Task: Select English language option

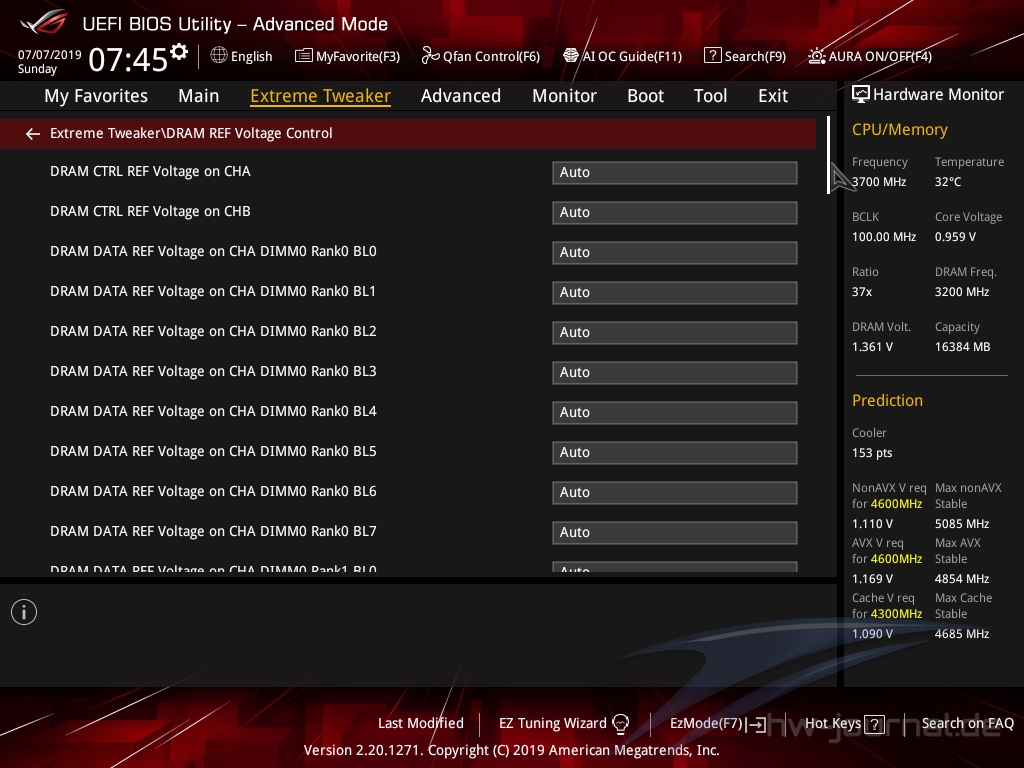Action: [251, 56]
